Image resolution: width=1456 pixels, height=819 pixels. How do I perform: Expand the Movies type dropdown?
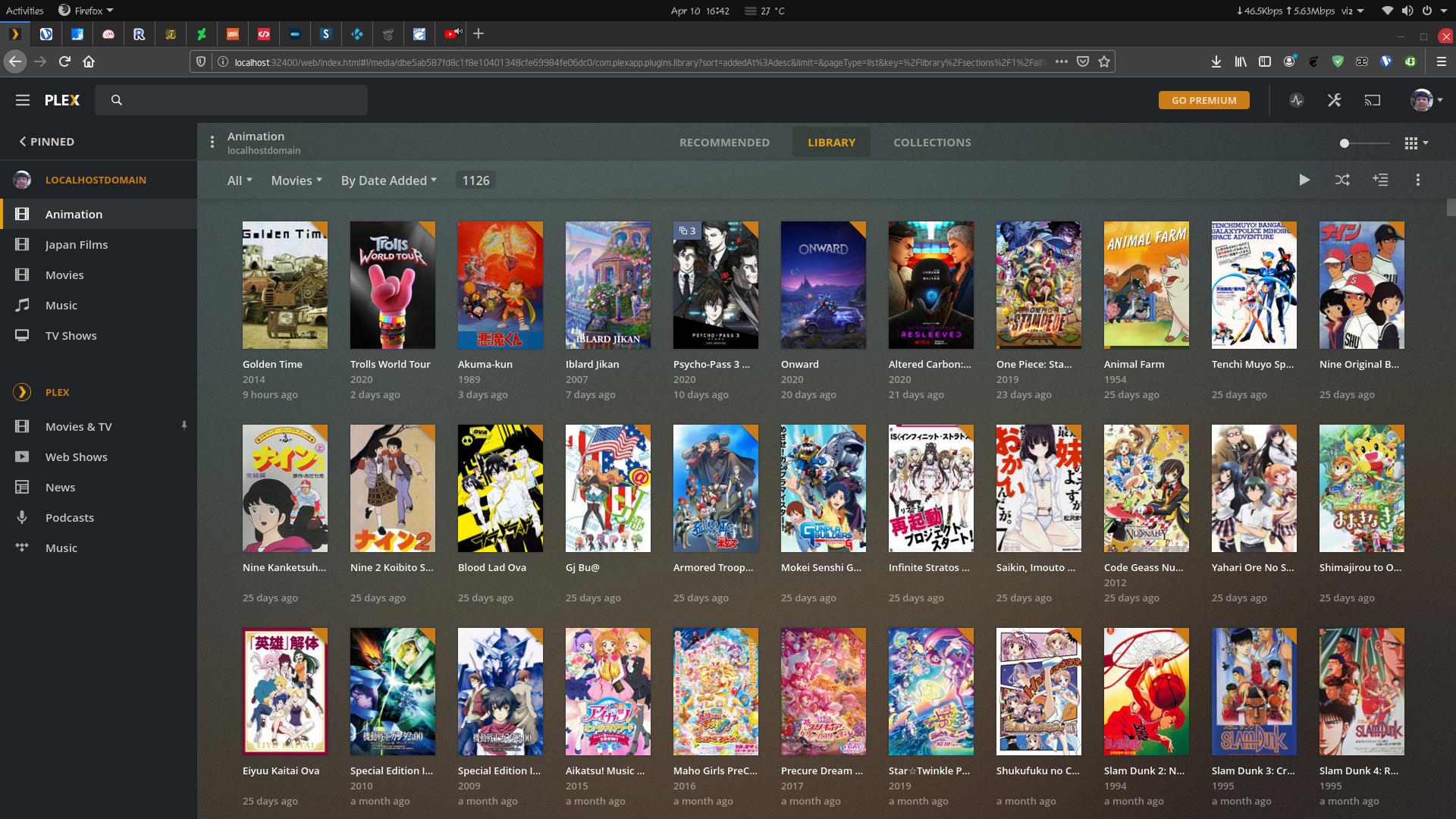pyautogui.click(x=297, y=180)
